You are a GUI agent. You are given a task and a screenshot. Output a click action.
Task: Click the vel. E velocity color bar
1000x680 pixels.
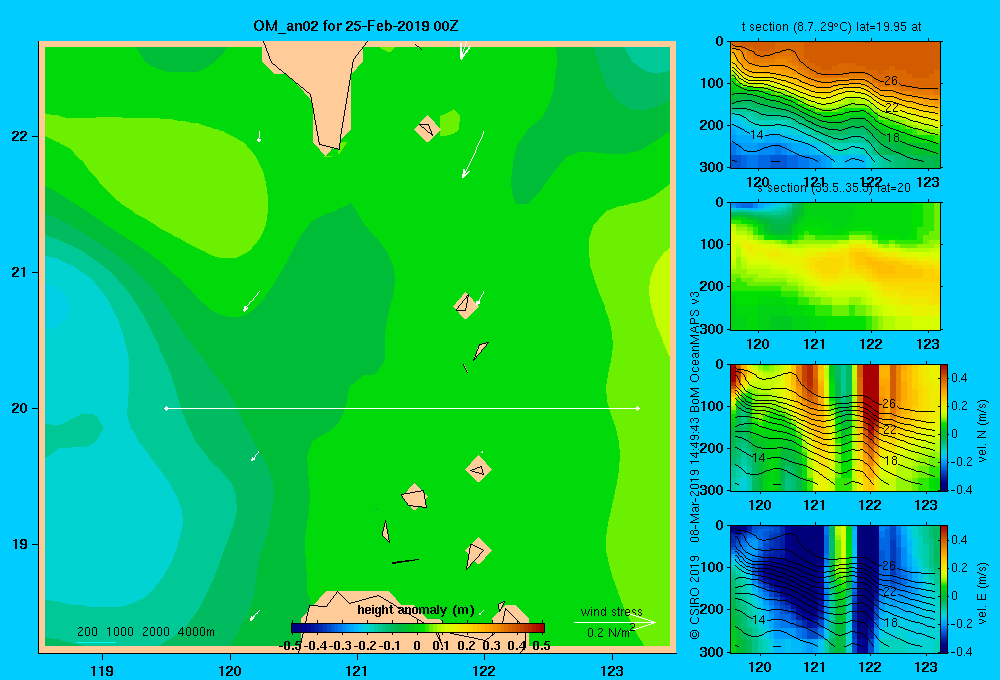[945, 589]
